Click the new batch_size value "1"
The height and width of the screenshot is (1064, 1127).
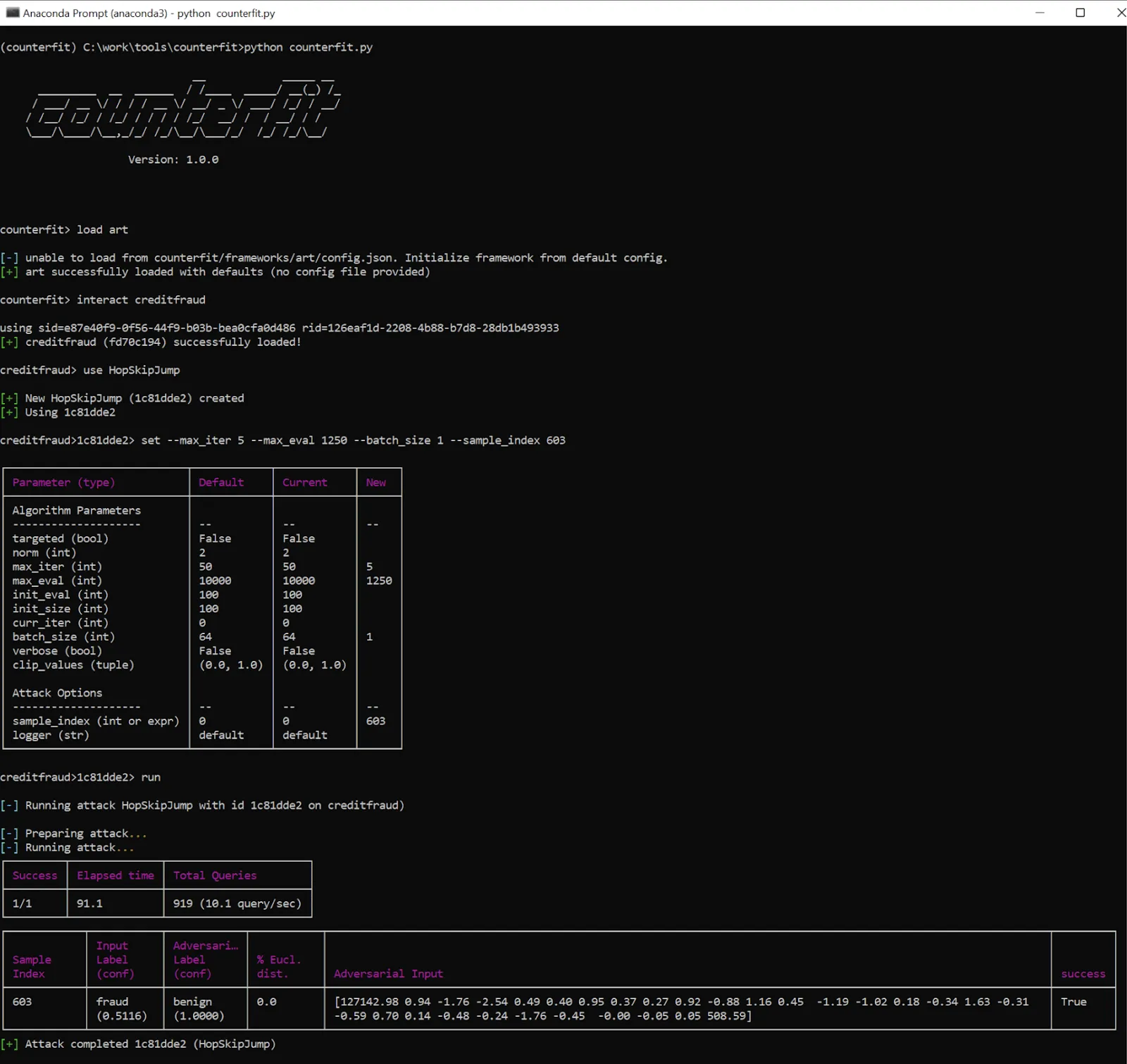click(x=369, y=638)
